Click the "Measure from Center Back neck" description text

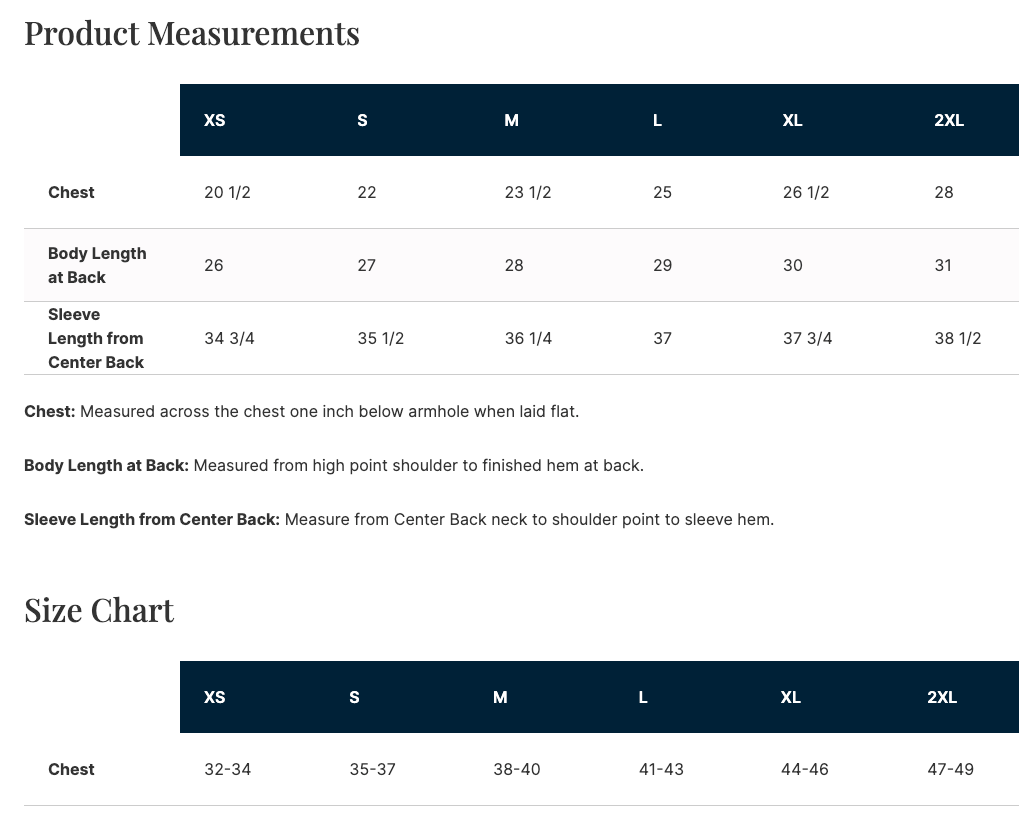click(x=529, y=519)
